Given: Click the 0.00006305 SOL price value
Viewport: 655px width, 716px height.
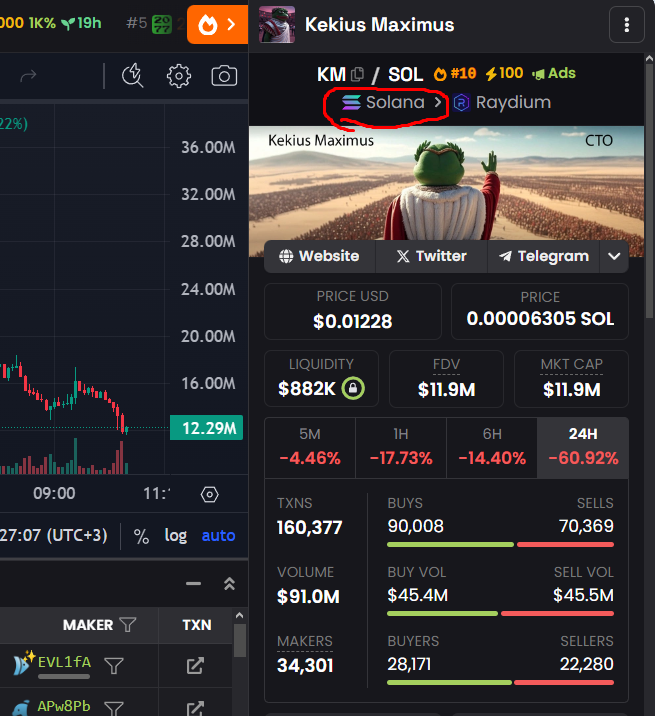Looking at the screenshot, I should [x=540, y=319].
